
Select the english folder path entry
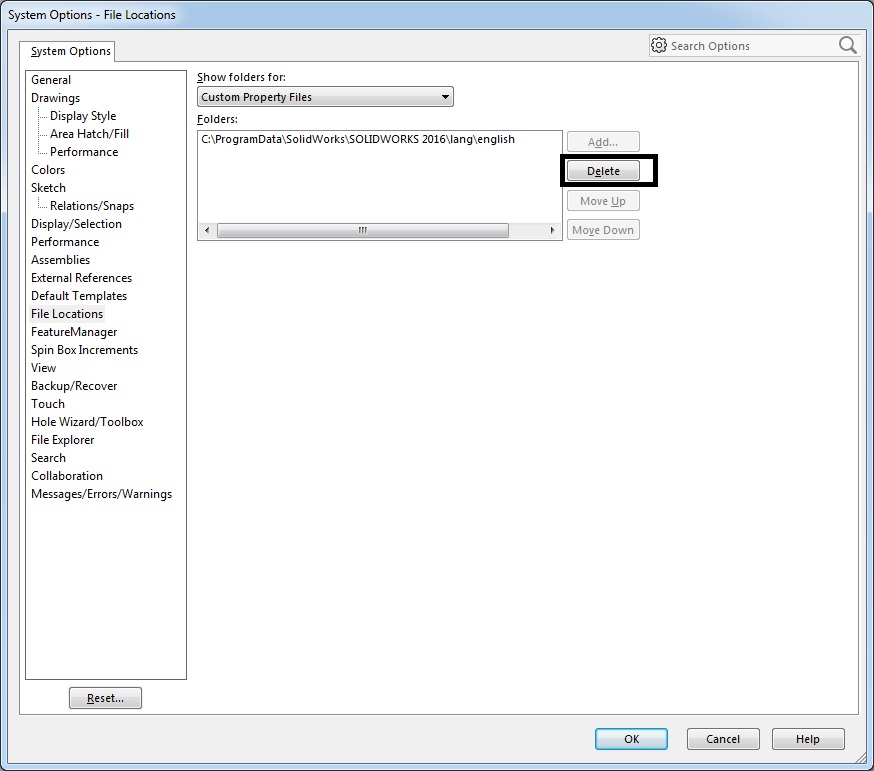tap(358, 140)
